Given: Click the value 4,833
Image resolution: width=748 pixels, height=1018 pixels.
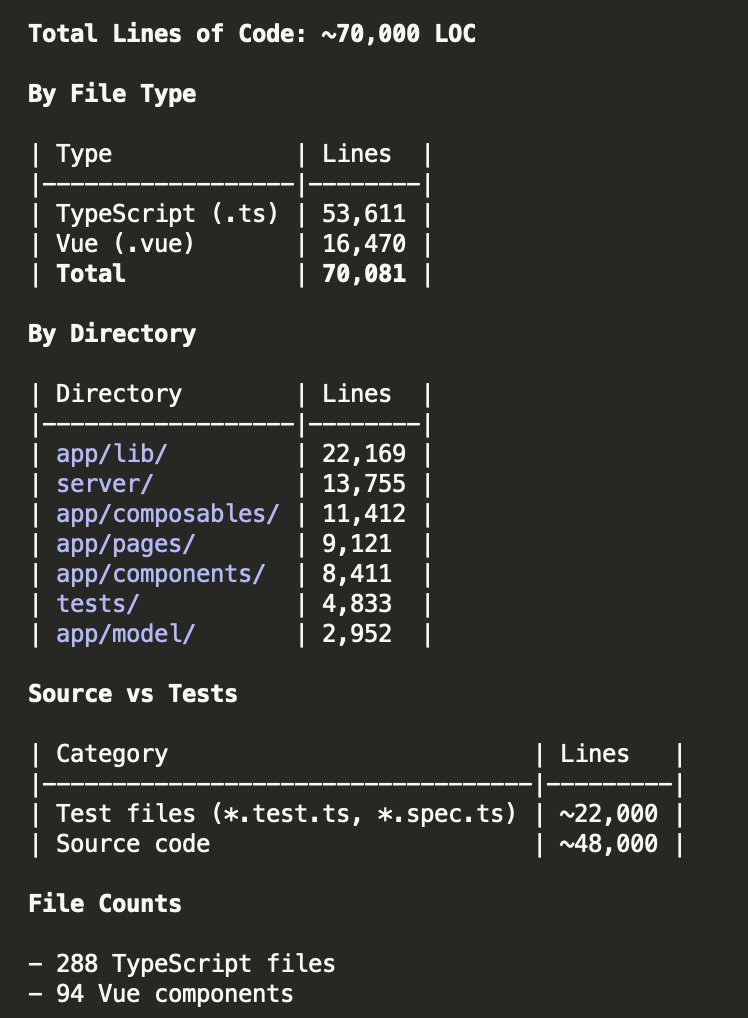Looking at the screenshot, I should click(x=357, y=604).
